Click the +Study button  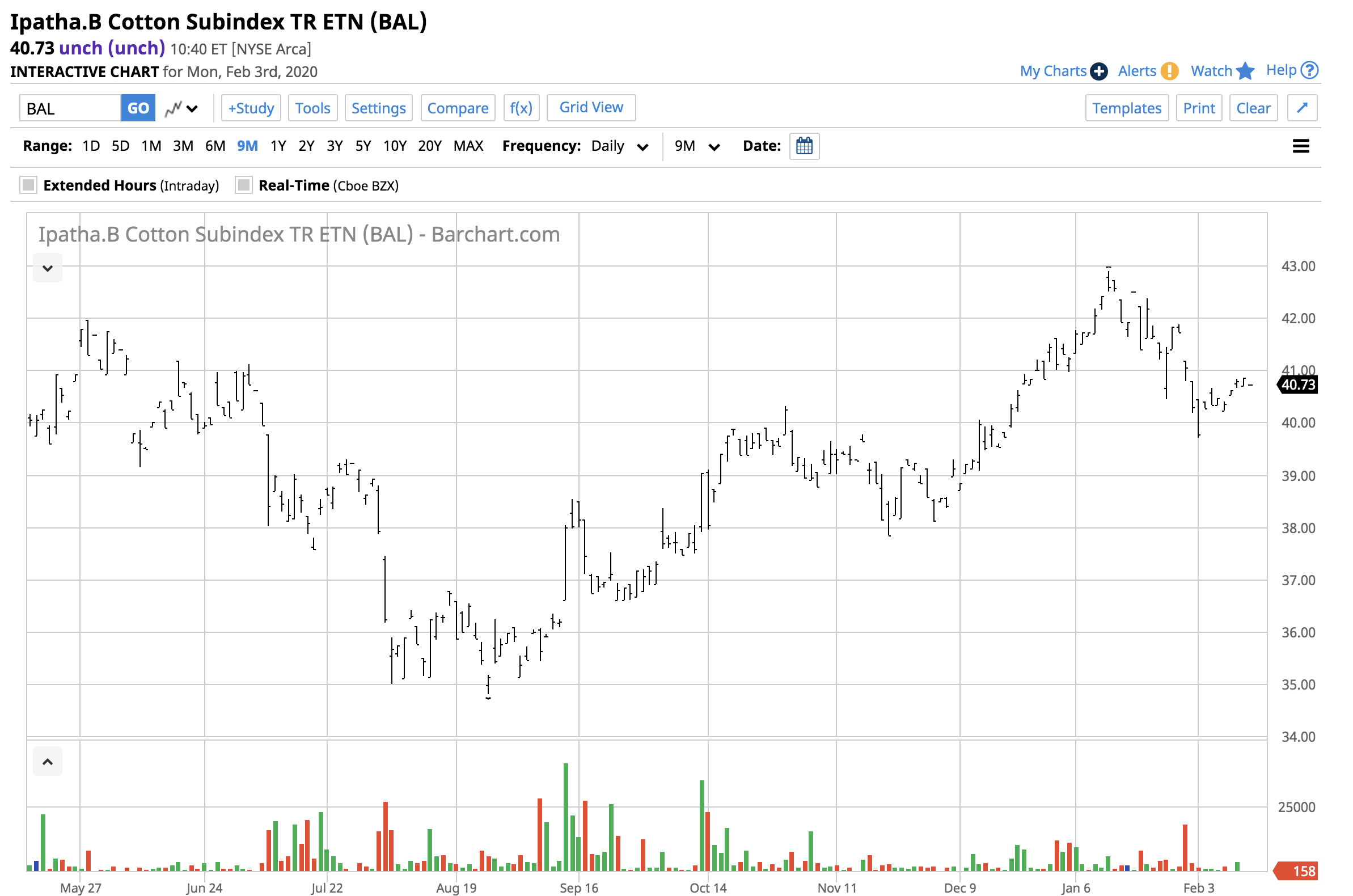[251, 108]
